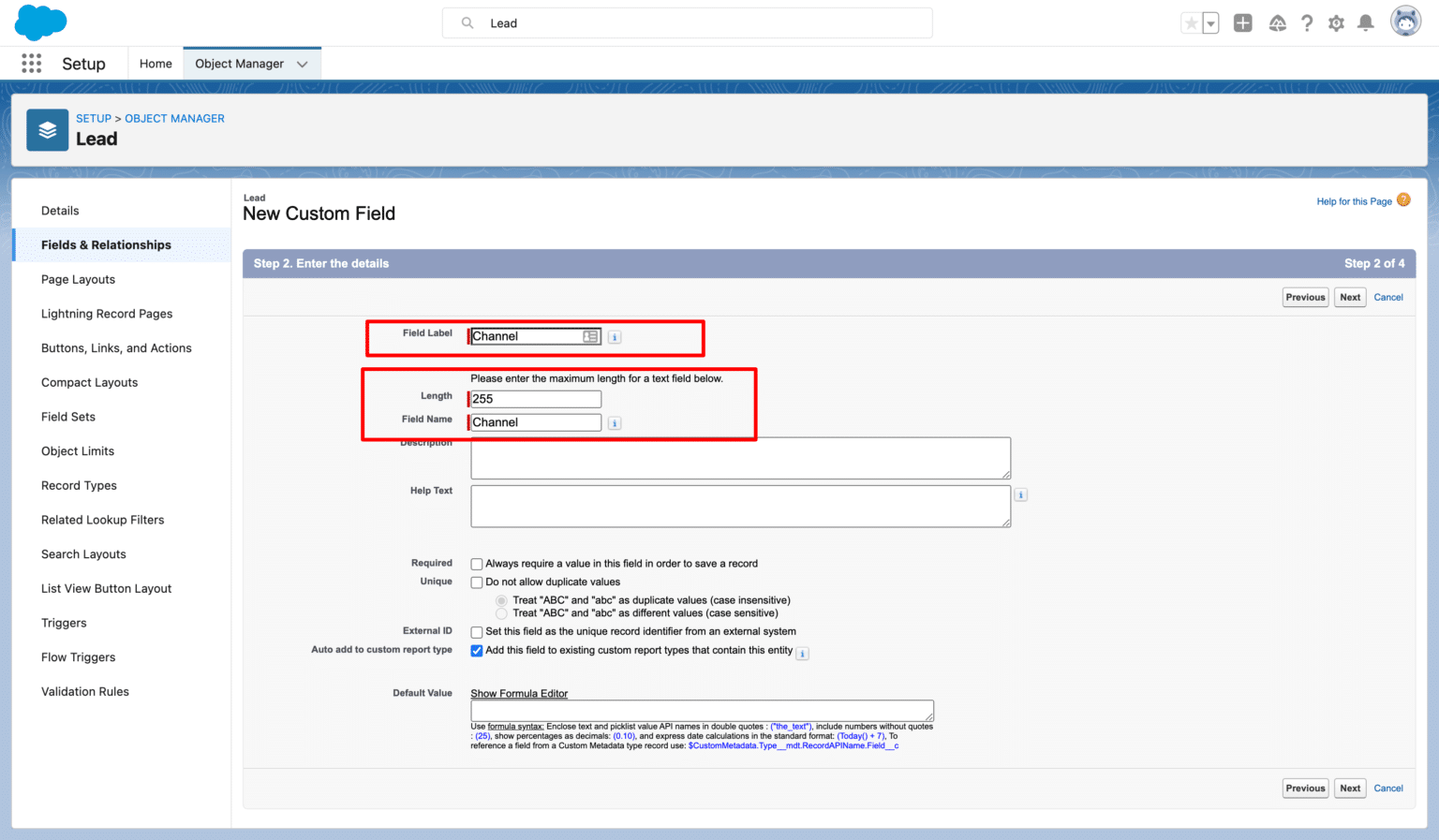This screenshot has height=840, width=1439.
Task: Click the Salesforce Help question mark icon
Action: (x=1307, y=22)
